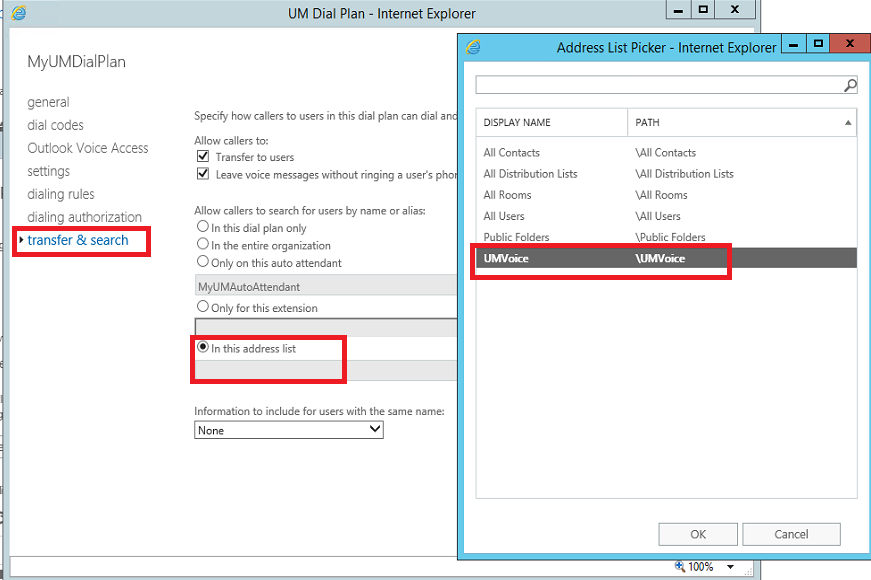Click Internet Explorer icon in Address List Picker title bar
This screenshot has height=580, width=871.
(473, 47)
